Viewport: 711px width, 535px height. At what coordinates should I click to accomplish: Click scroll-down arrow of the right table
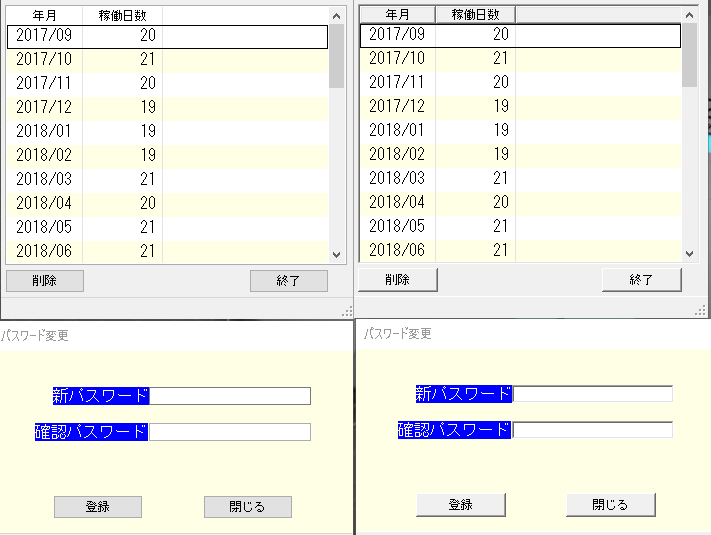pos(689,253)
